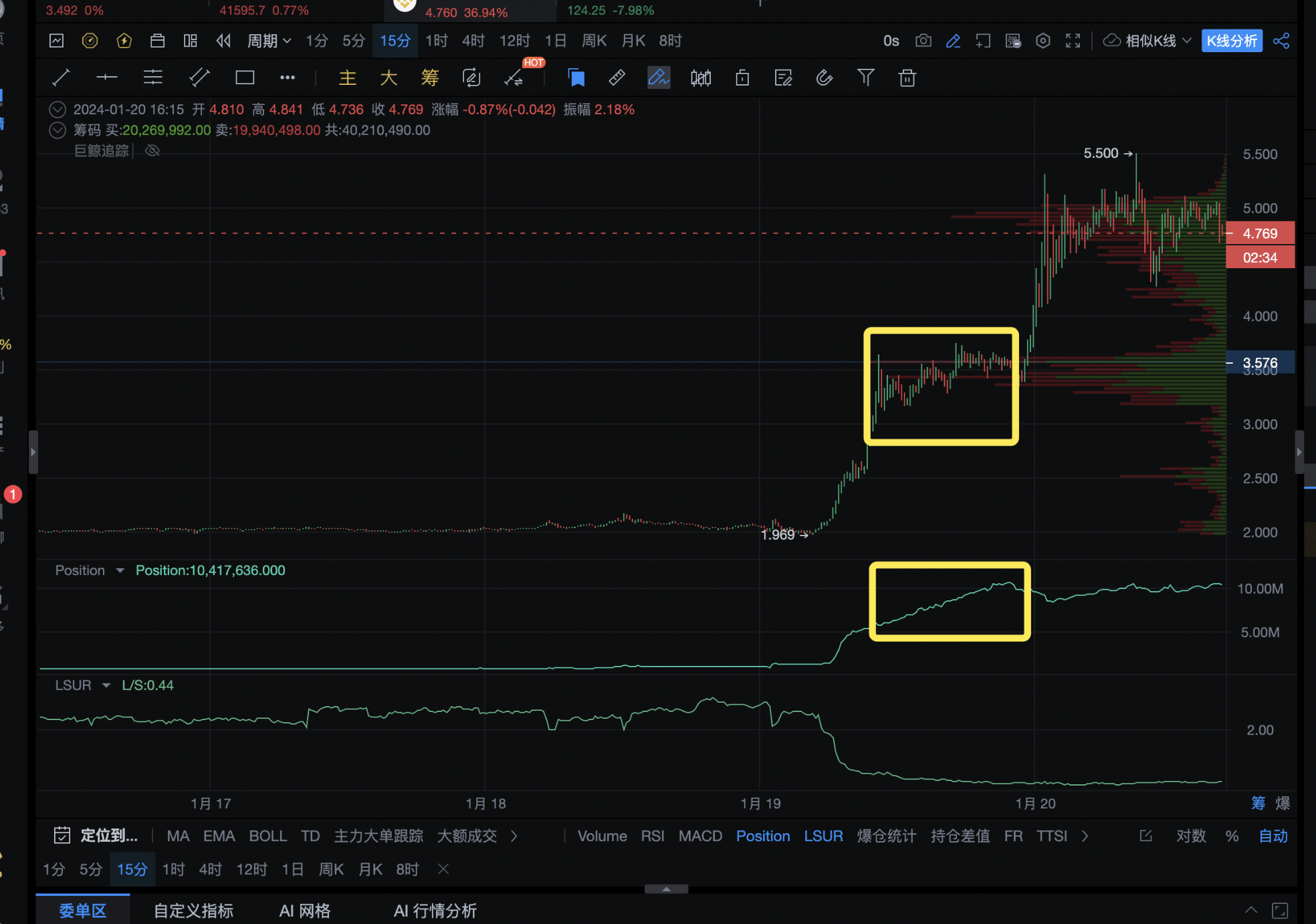Delete drawings with the trash icon

pos(907,78)
